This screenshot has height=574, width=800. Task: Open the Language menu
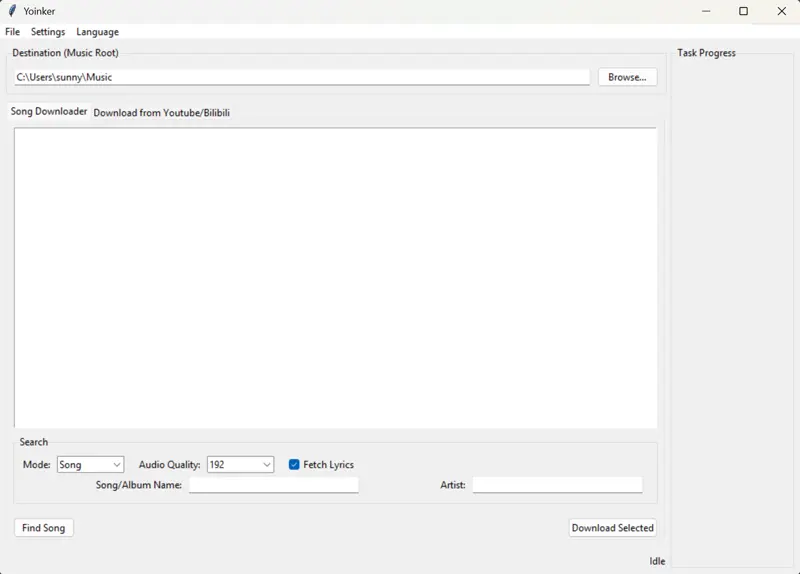pyautogui.click(x=97, y=32)
